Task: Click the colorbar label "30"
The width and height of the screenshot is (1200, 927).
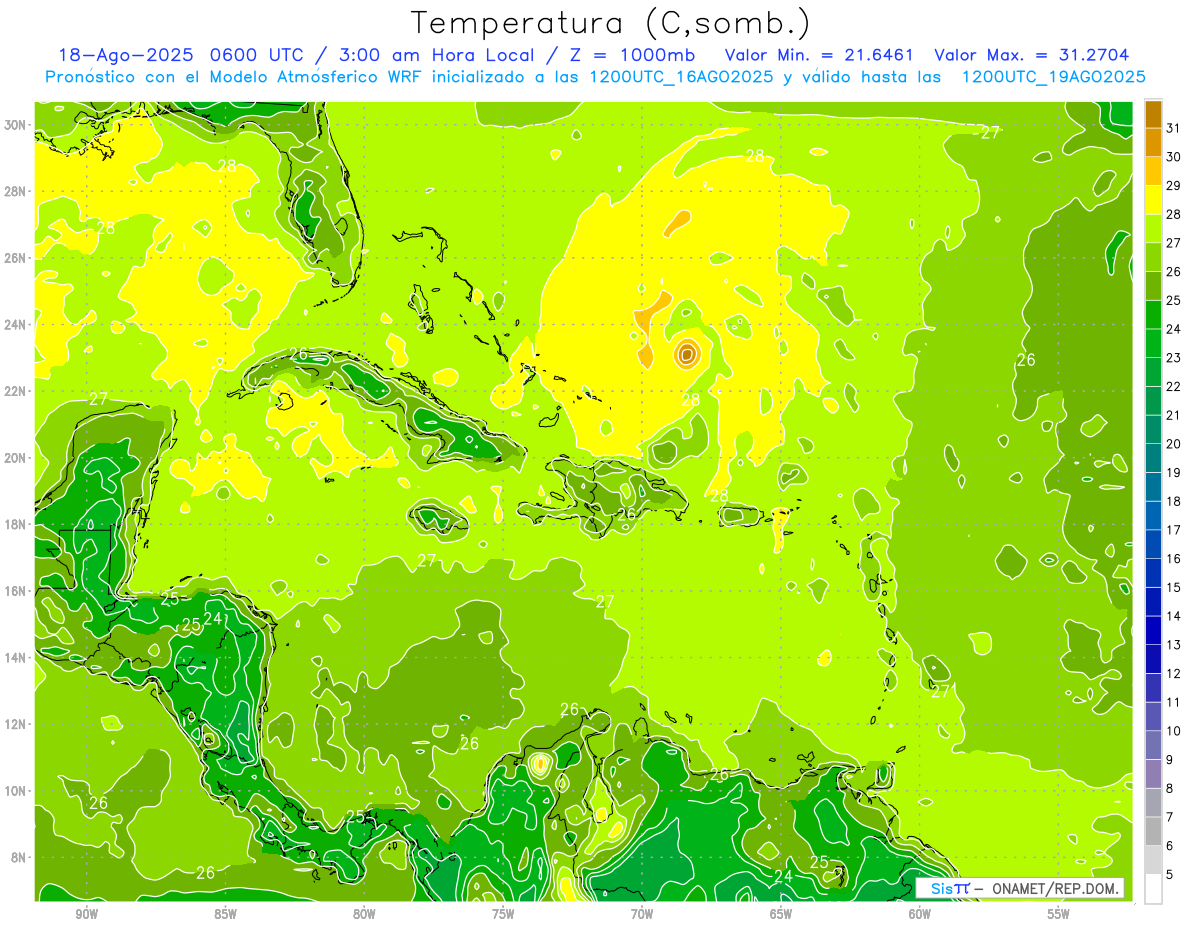Action: pyautogui.click(x=1174, y=157)
